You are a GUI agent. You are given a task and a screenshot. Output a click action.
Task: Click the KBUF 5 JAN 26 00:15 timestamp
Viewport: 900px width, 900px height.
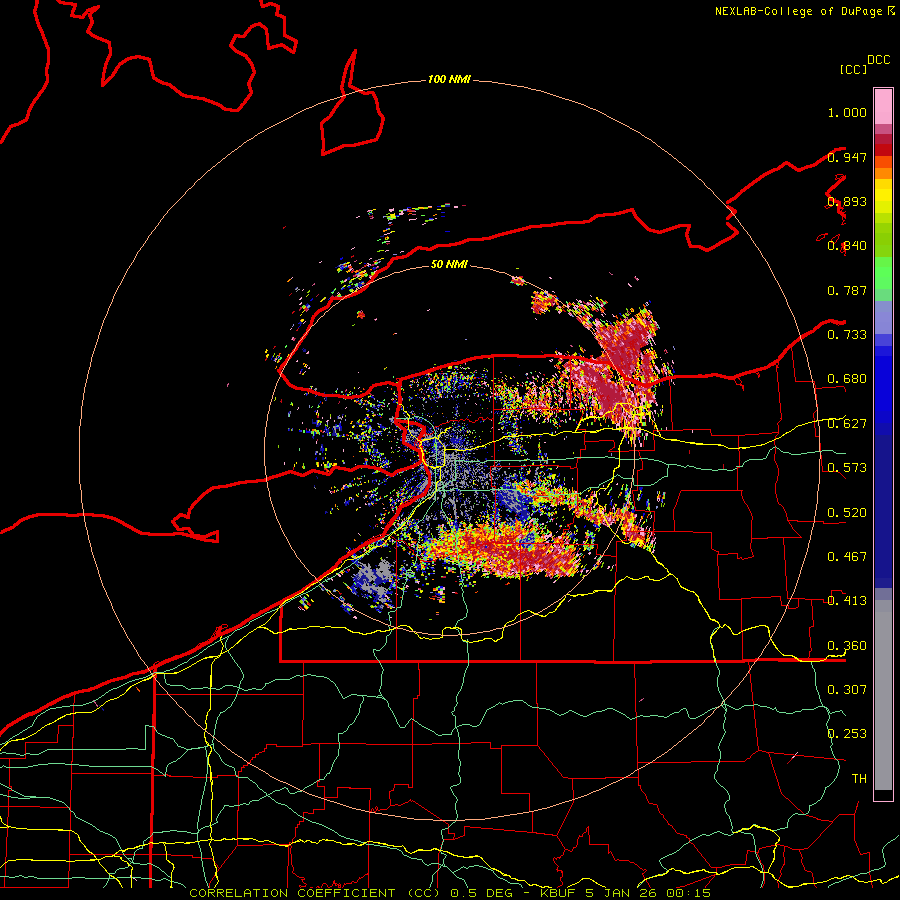click(x=624, y=893)
